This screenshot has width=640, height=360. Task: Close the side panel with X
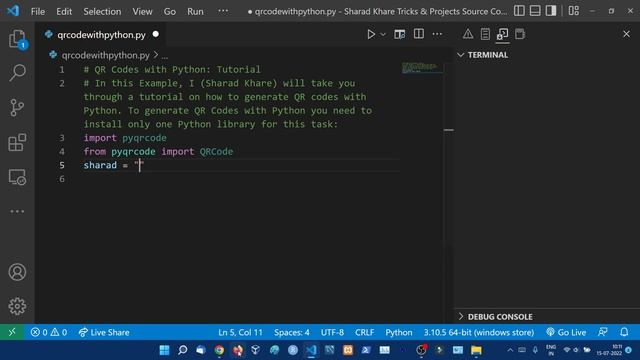click(x=626, y=34)
